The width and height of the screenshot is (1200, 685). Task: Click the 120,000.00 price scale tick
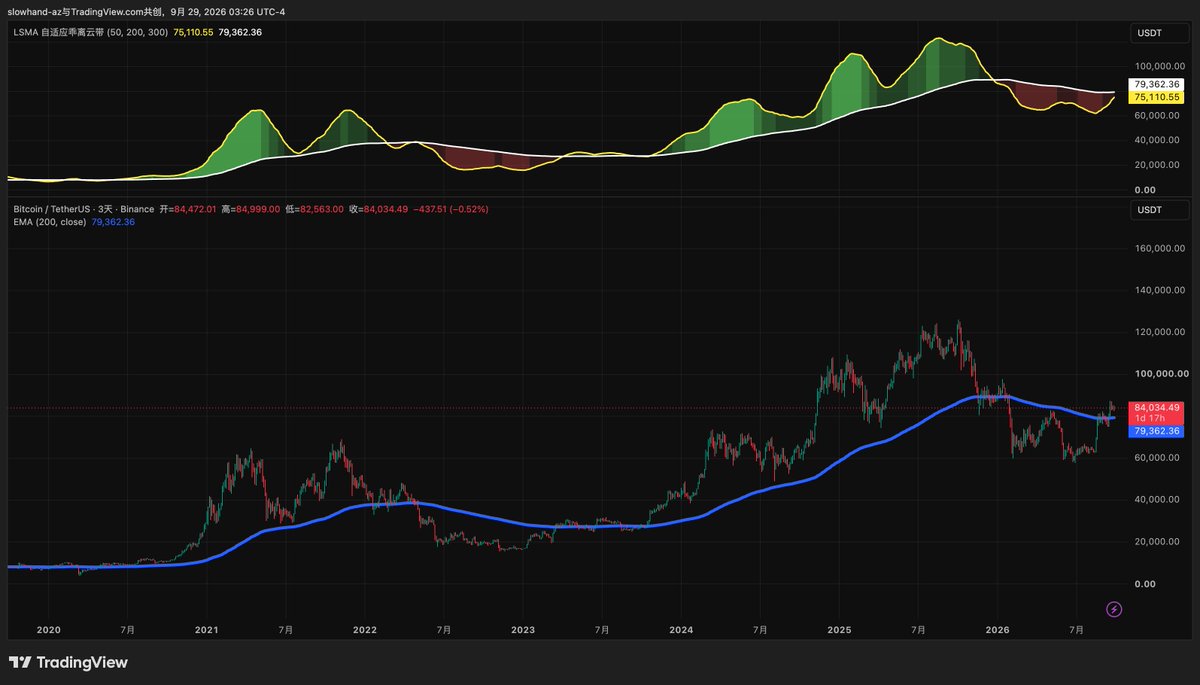point(1160,332)
